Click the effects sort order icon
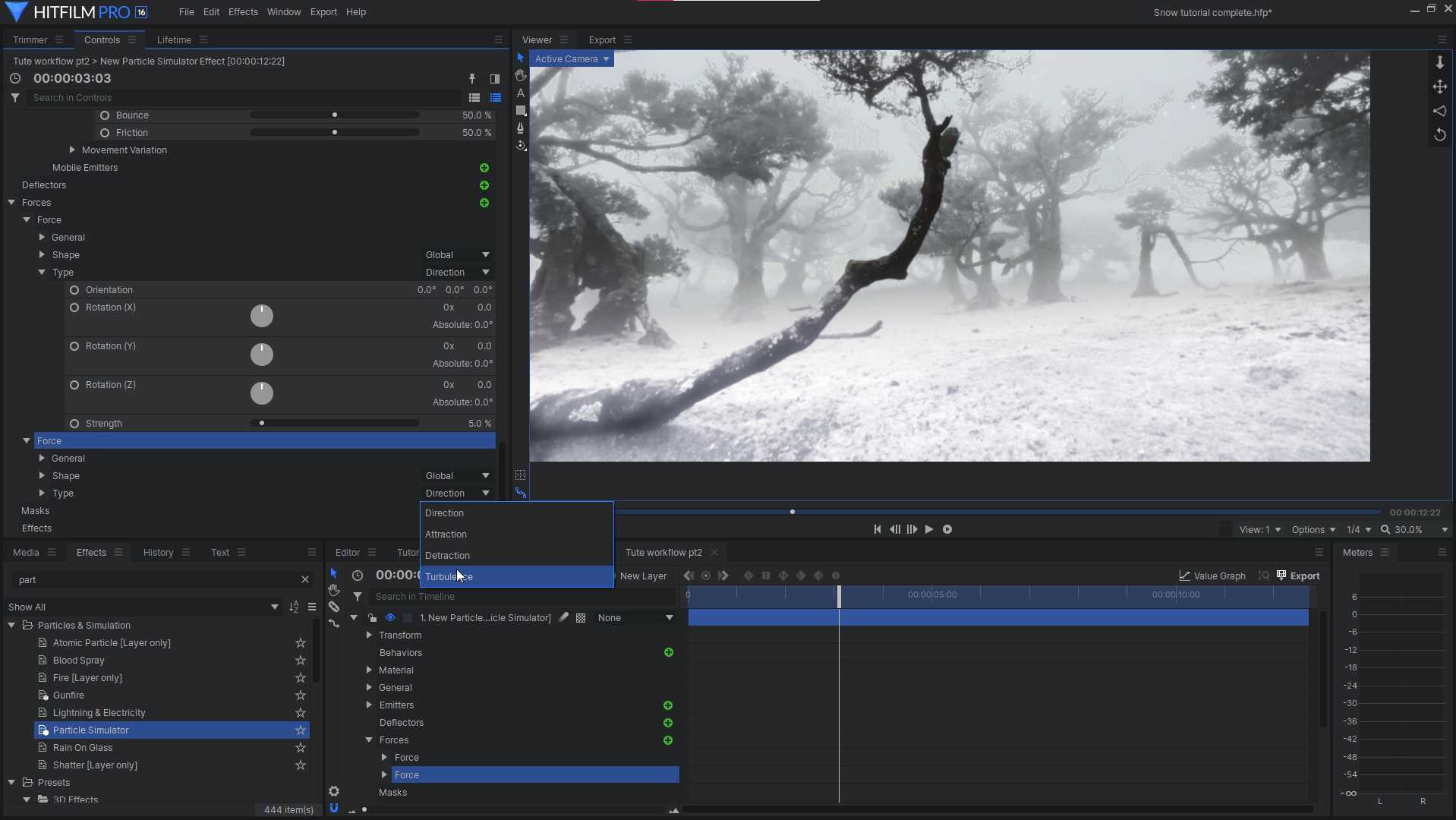This screenshot has width=1456, height=820. click(x=295, y=607)
